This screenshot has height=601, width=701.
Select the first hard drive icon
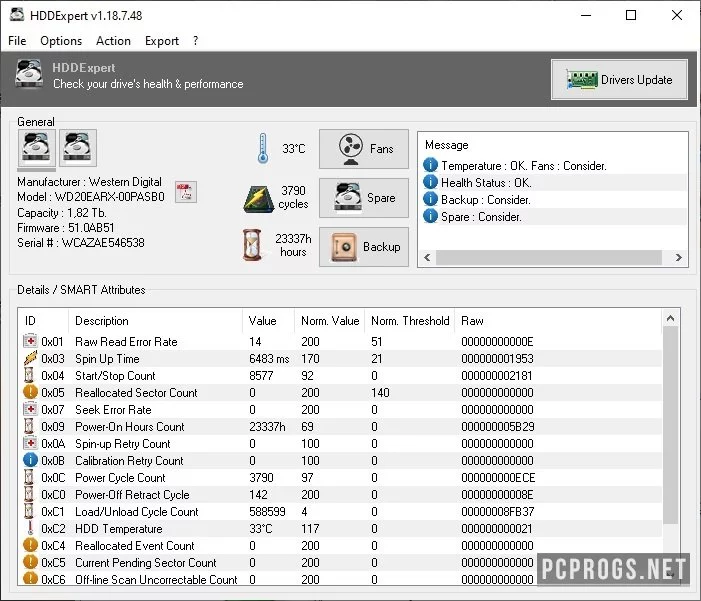point(37,148)
